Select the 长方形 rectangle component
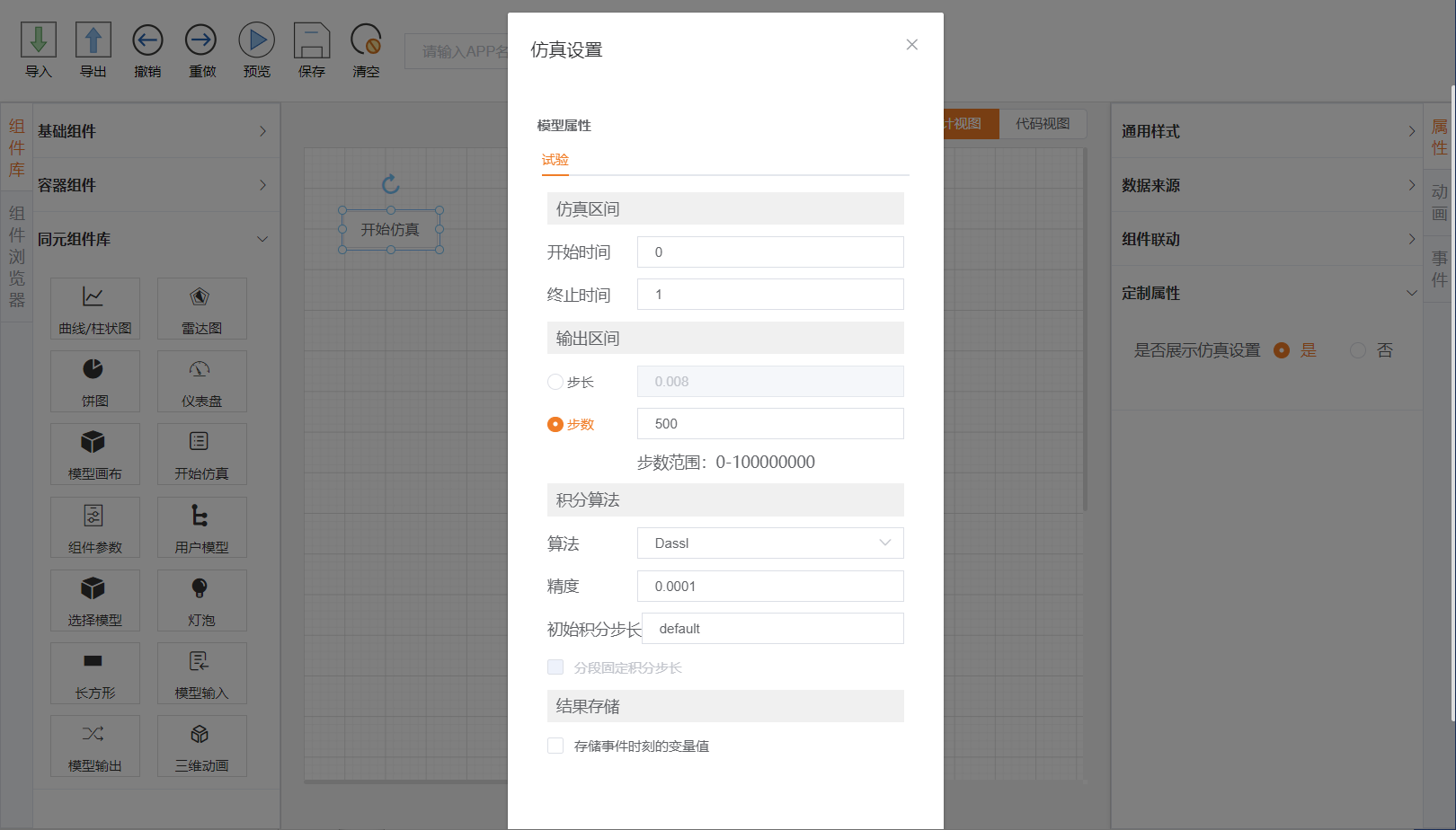Viewport: 1456px width, 830px height. pyautogui.click(x=95, y=673)
